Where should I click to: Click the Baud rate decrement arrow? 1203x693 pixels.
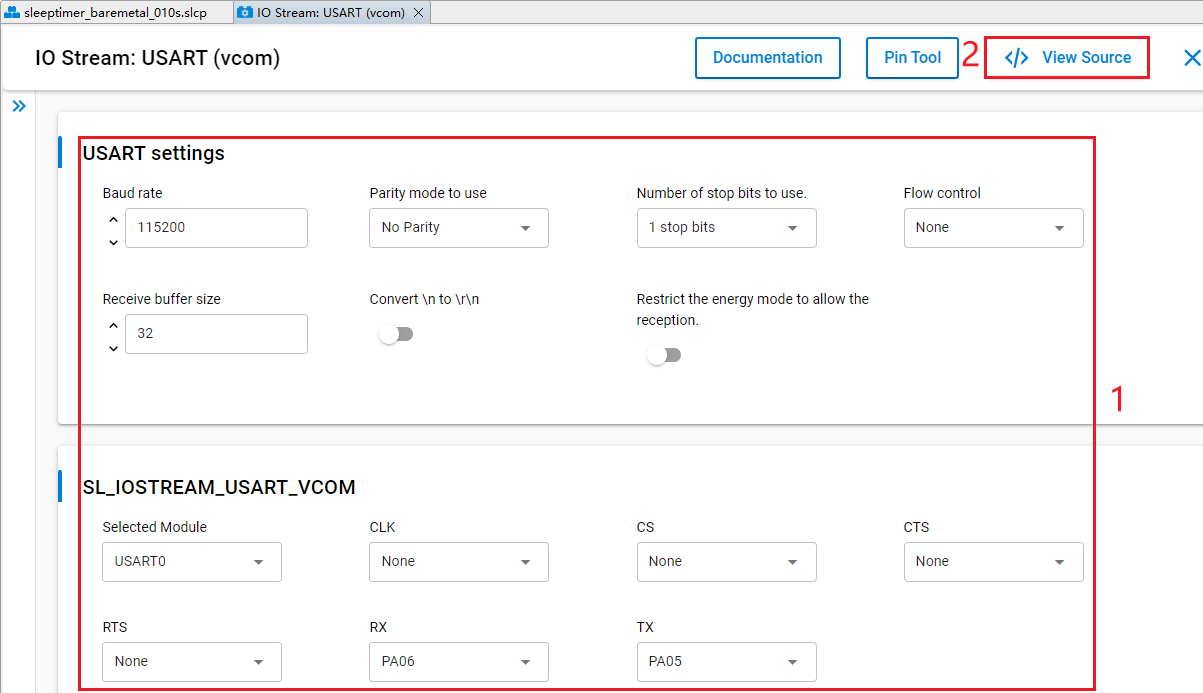point(113,243)
